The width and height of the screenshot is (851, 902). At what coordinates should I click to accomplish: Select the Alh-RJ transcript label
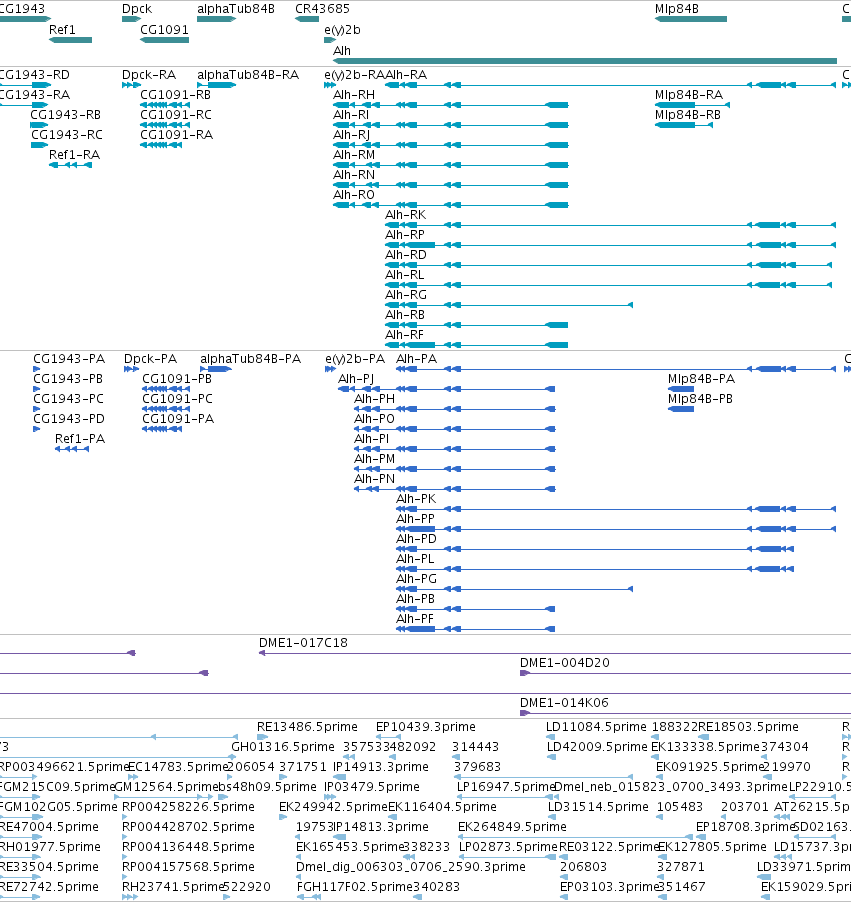click(352, 135)
